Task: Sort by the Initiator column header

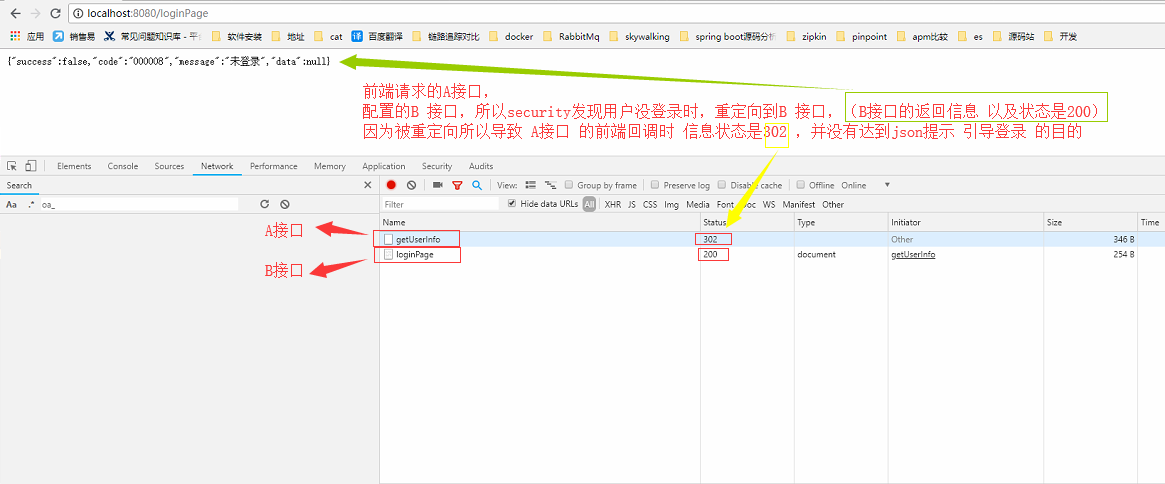Action: (965, 222)
